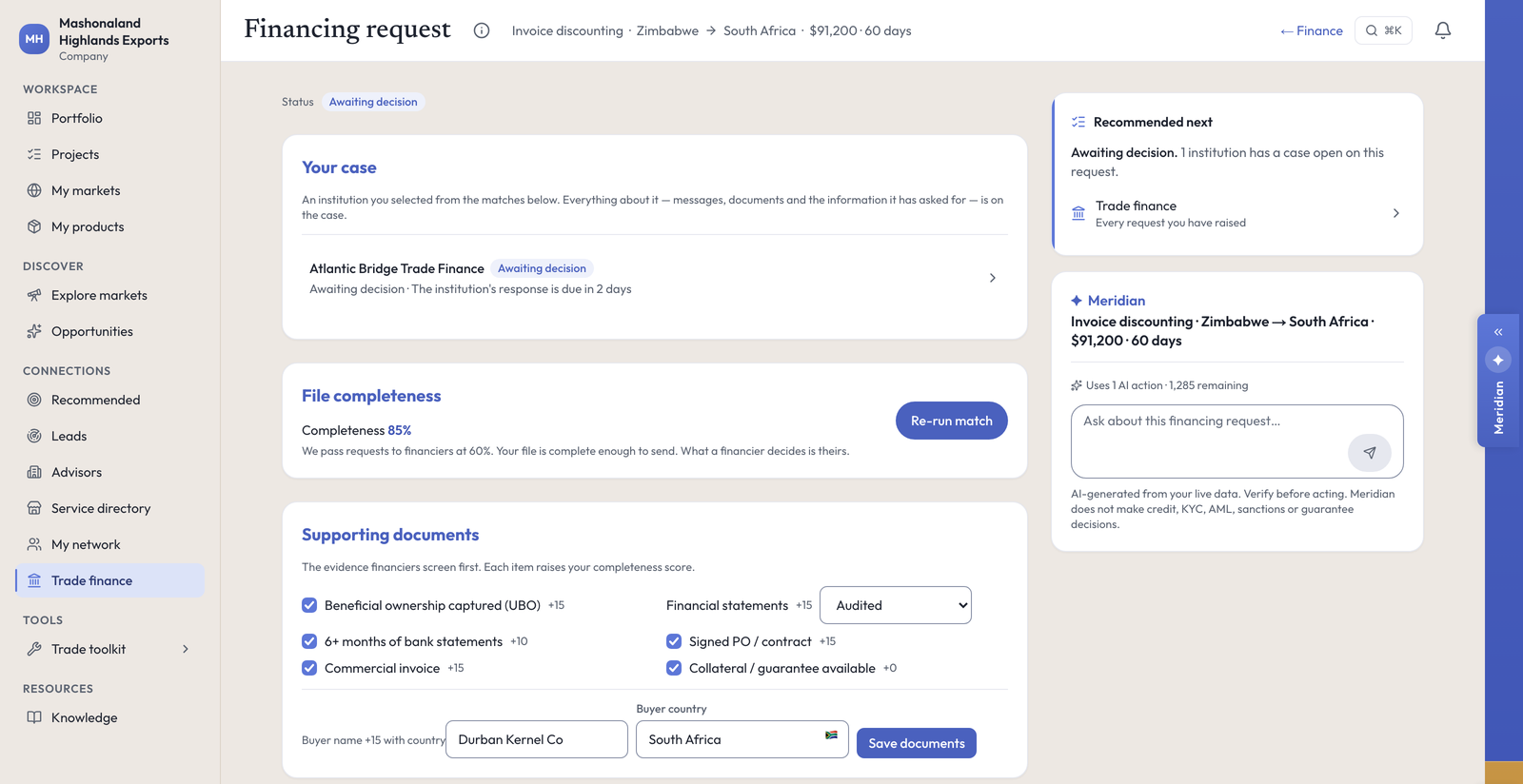The width and height of the screenshot is (1523, 784).
Task: Click the My products box icon
Action: click(34, 226)
